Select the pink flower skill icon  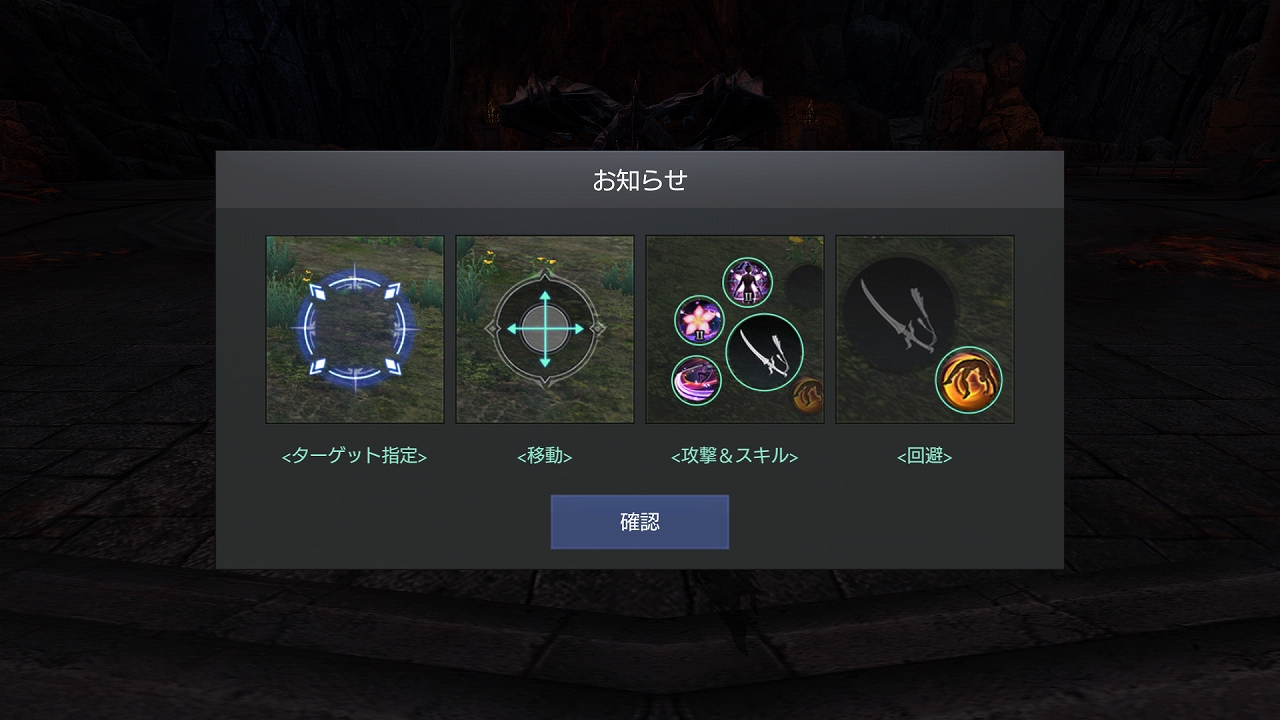[x=699, y=320]
